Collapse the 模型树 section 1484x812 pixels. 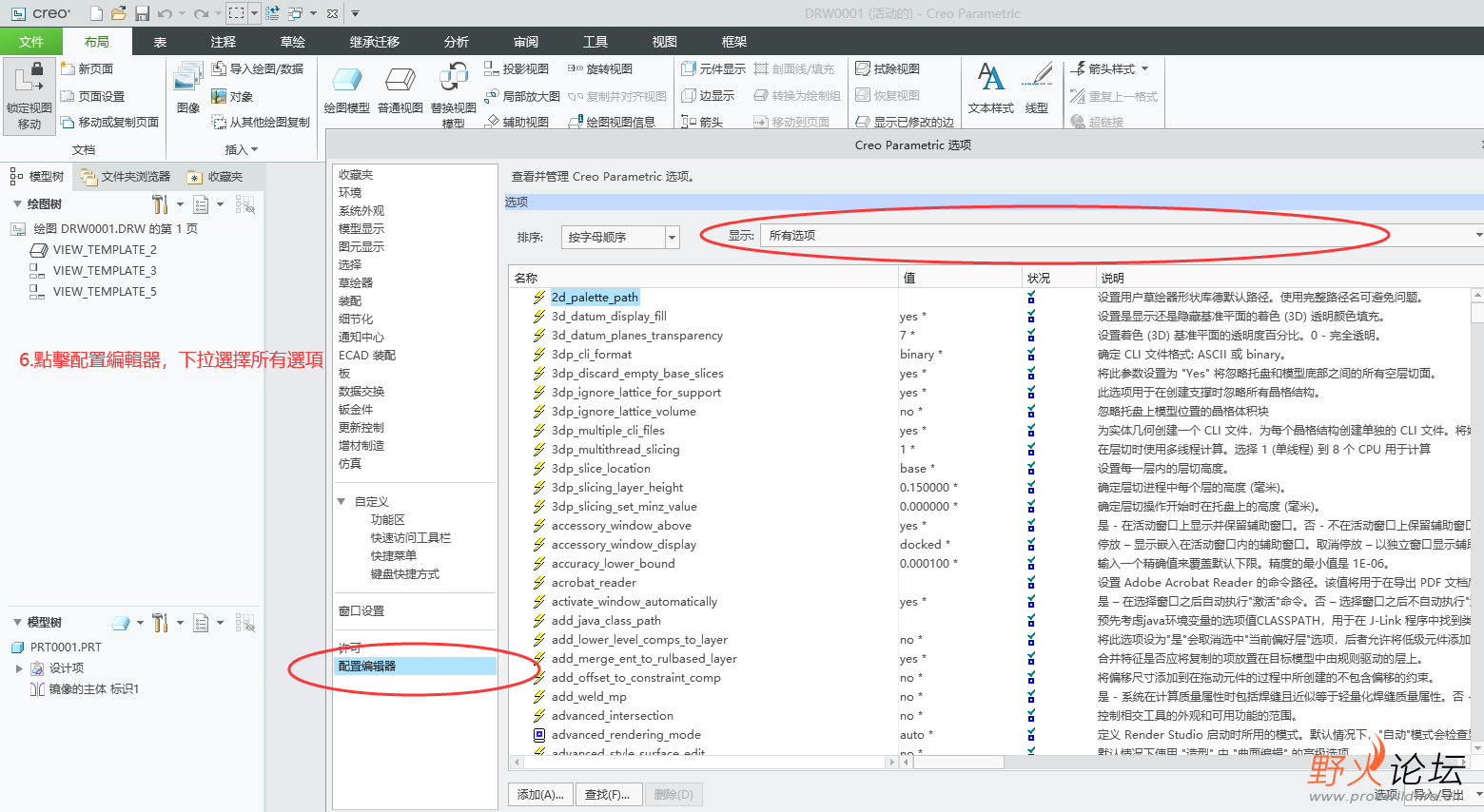pos(17,623)
